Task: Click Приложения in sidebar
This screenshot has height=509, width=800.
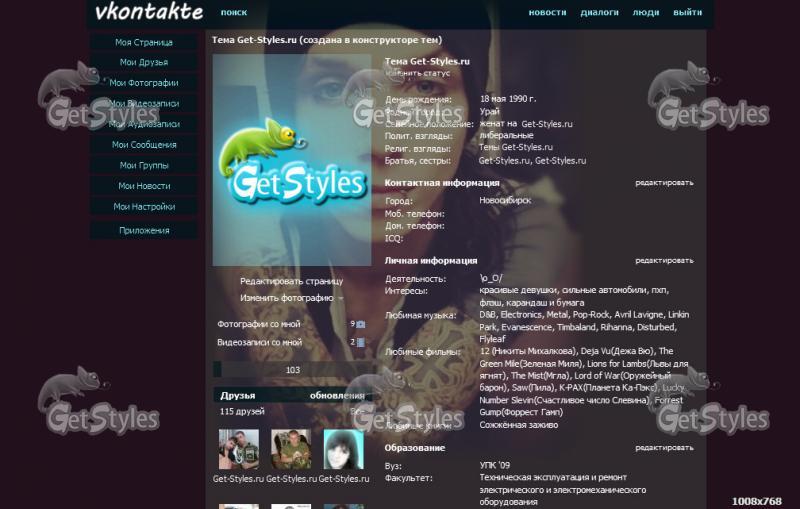Action: coord(144,230)
